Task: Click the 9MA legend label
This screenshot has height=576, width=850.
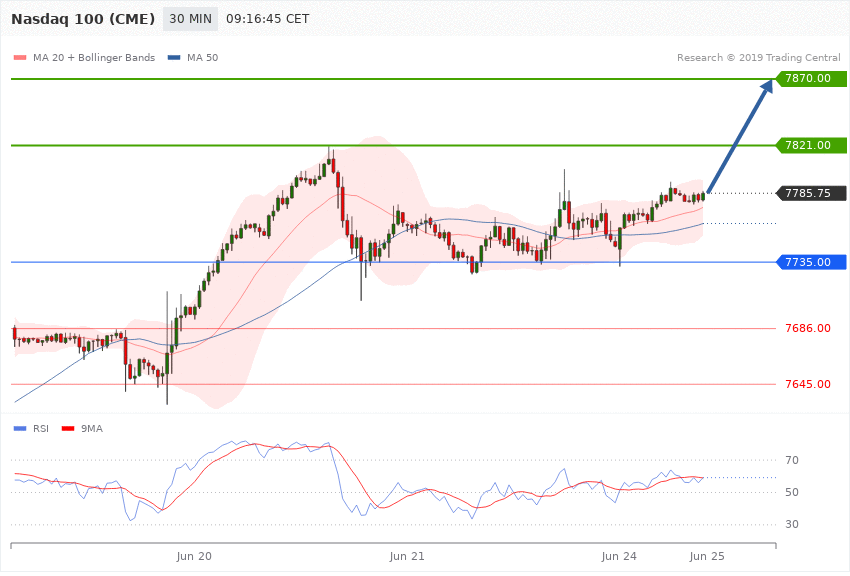Action: [x=92, y=429]
